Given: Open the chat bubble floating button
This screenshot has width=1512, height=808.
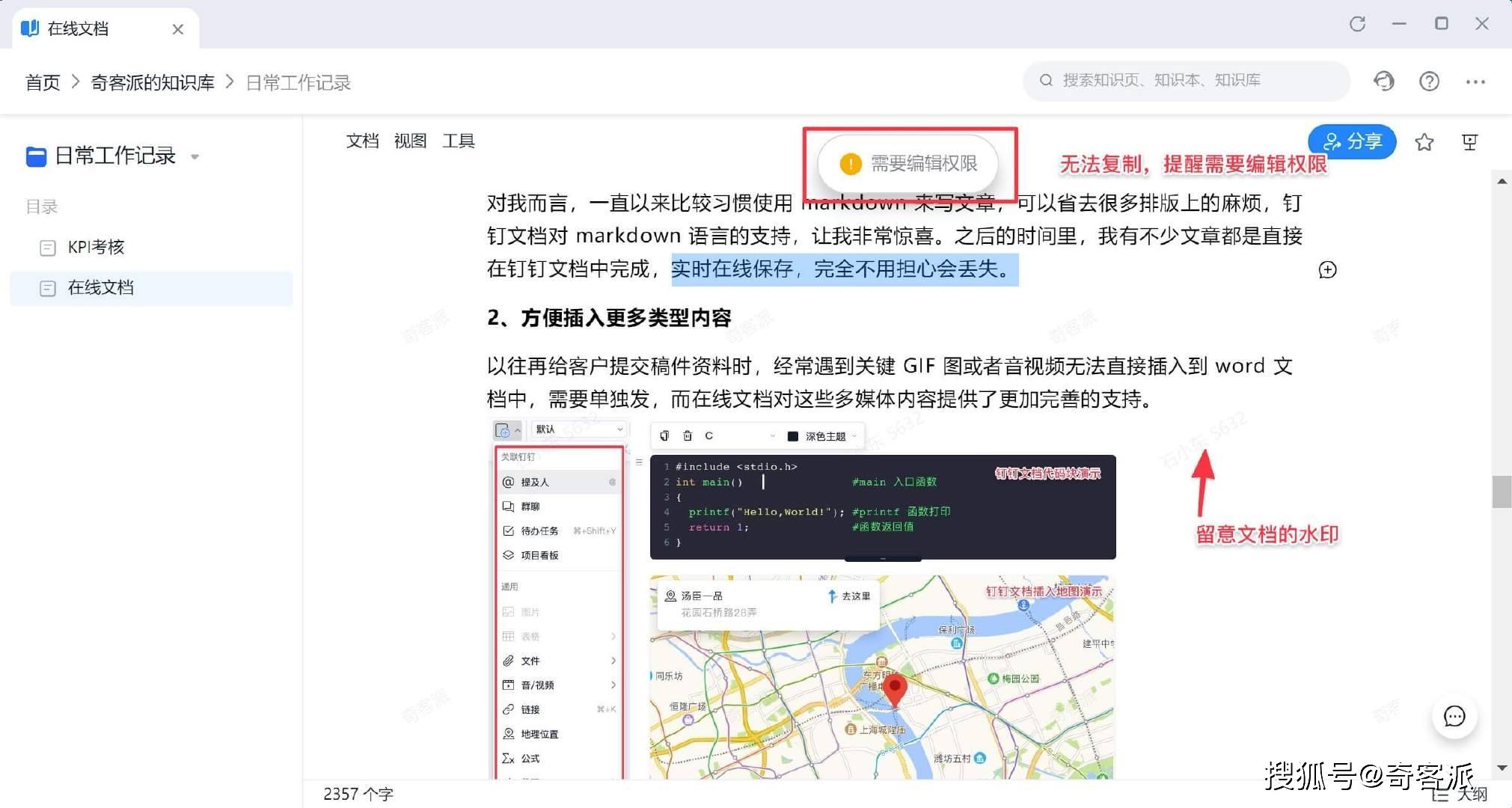Looking at the screenshot, I should click(x=1454, y=716).
